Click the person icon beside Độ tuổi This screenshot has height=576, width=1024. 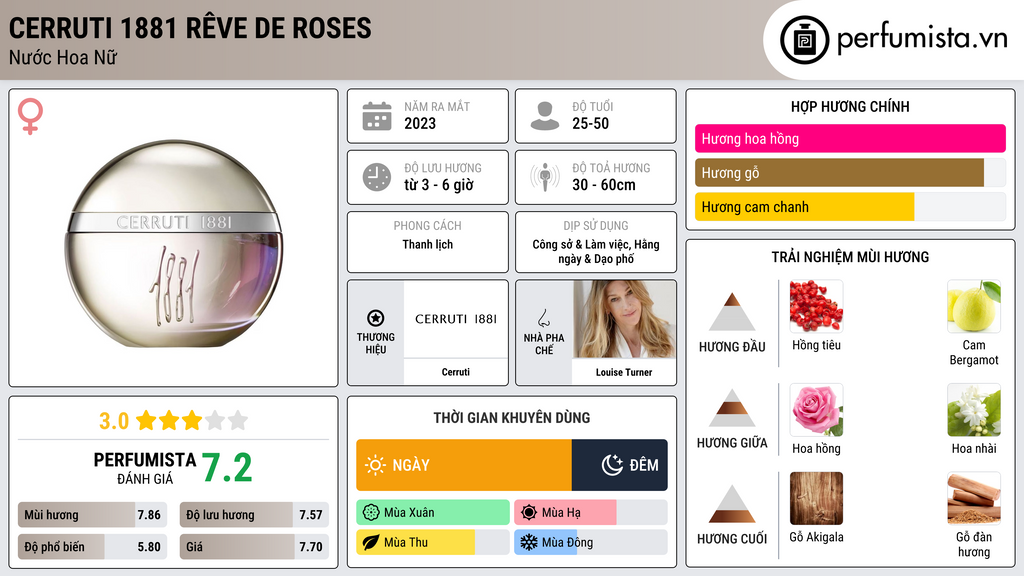click(x=545, y=116)
